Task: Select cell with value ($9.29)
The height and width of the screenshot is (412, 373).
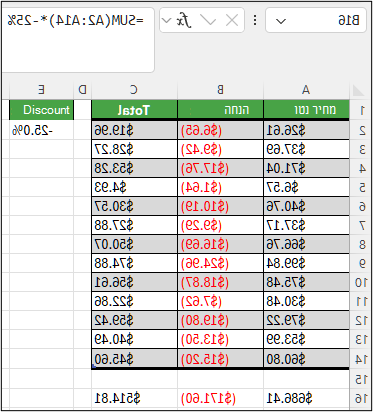Action: (220, 225)
